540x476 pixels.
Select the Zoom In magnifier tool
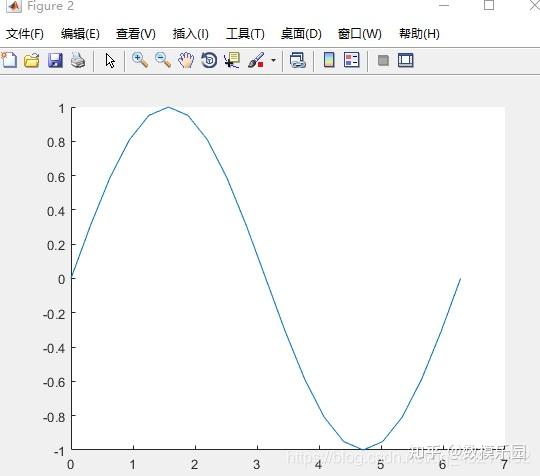140,60
